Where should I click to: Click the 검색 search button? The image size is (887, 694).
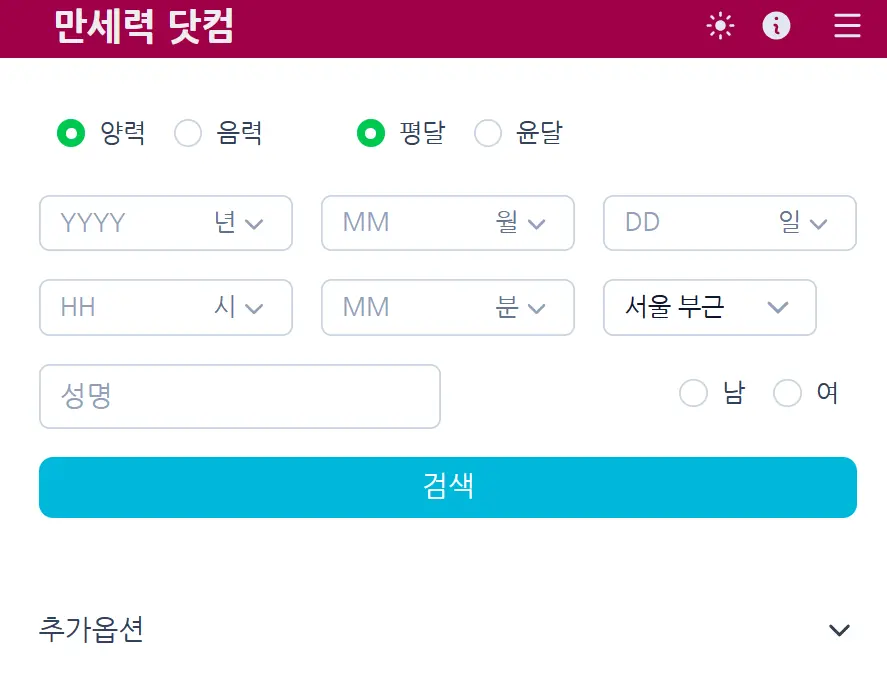tap(447, 487)
